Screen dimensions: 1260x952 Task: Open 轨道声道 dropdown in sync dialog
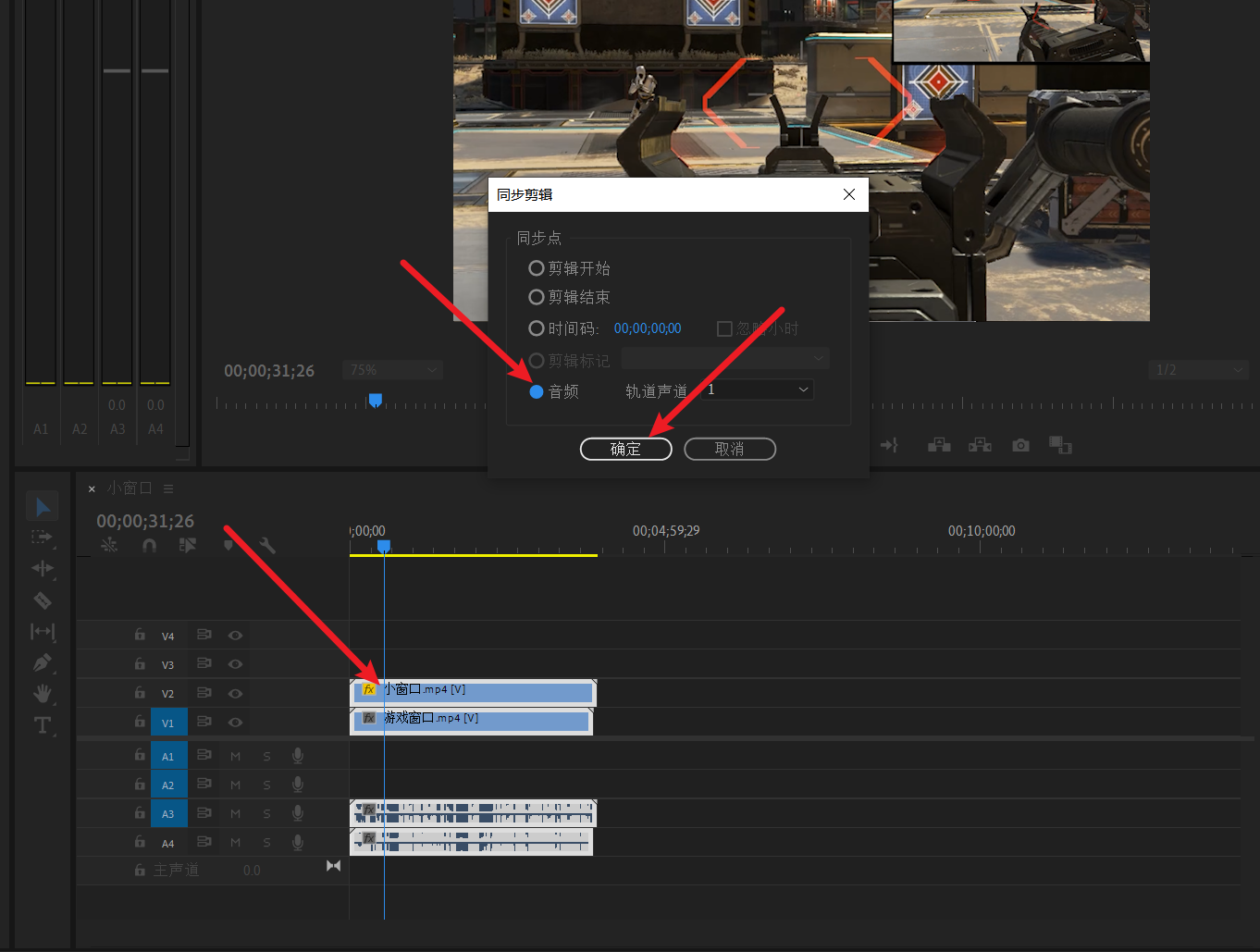click(x=758, y=389)
